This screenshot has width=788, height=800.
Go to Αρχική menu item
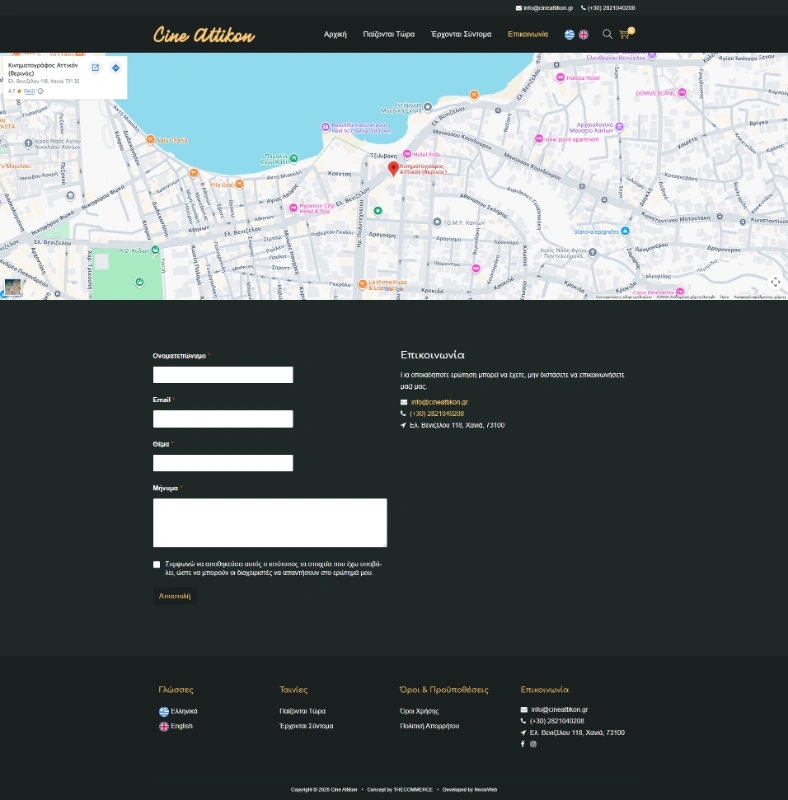pos(335,34)
